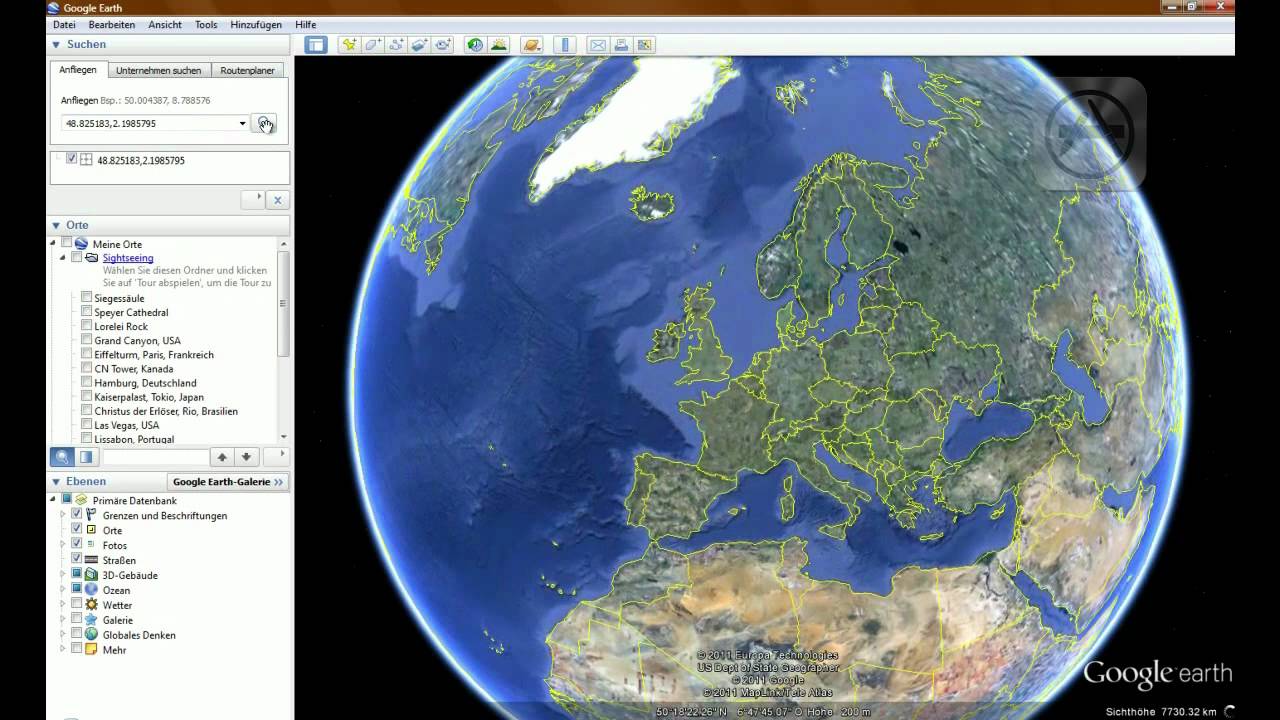Click the print toolbar icon
1280x720 pixels.
(x=621, y=45)
